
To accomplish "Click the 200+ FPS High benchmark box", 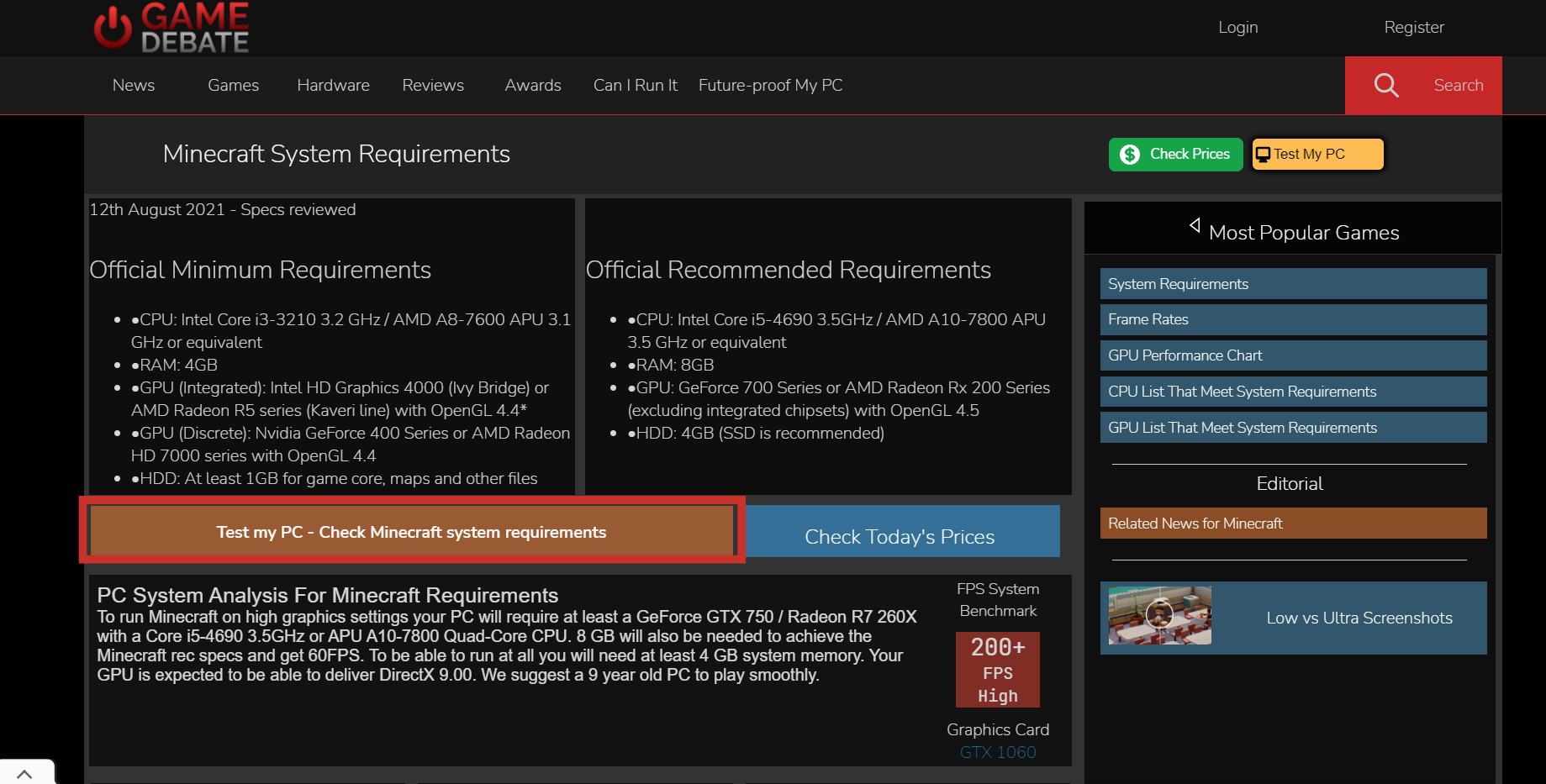I will coord(998,670).
